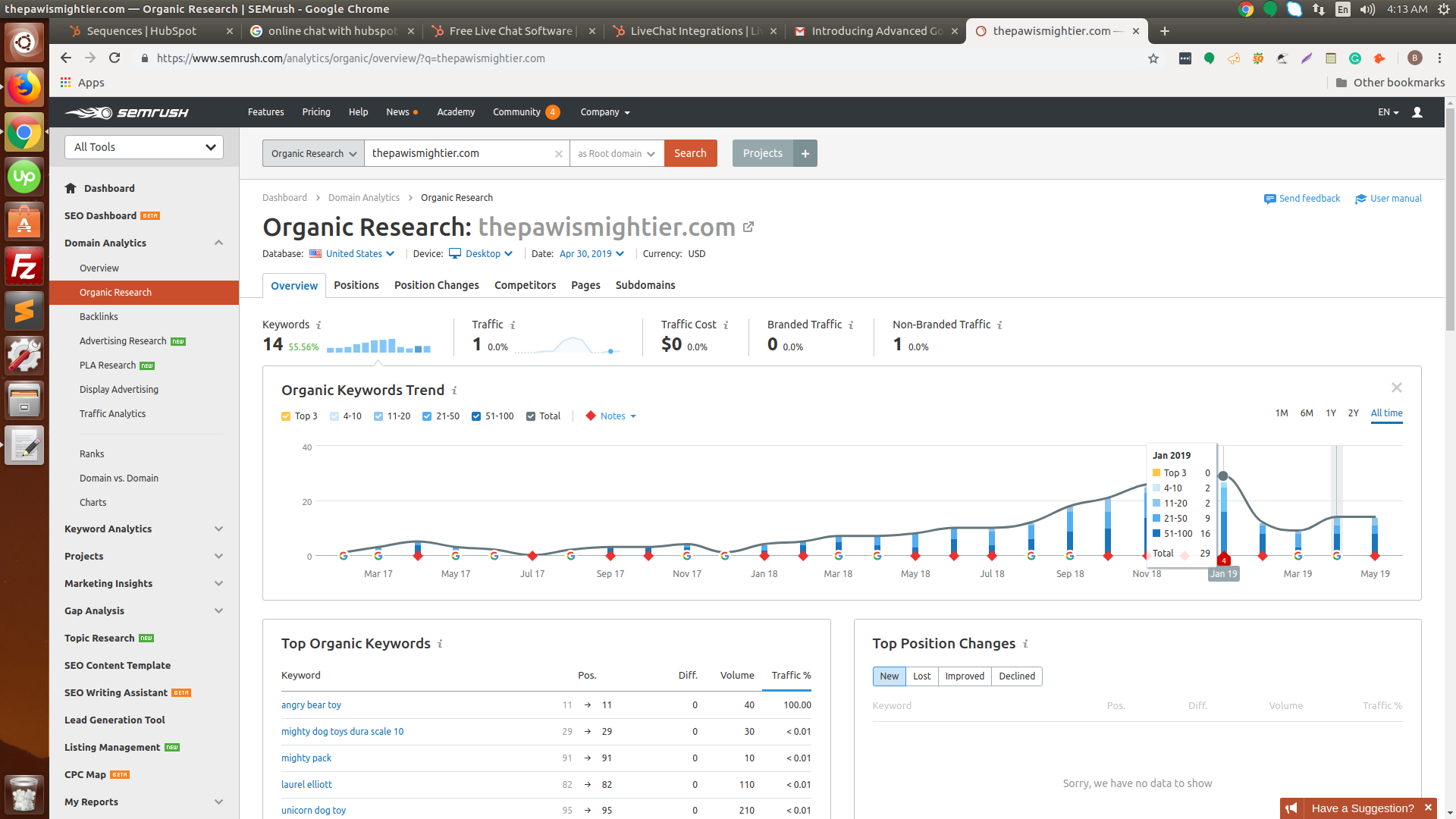Click the page vertical scrollbar
Image resolution: width=1456 pixels, height=819 pixels.
[1450, 220]
